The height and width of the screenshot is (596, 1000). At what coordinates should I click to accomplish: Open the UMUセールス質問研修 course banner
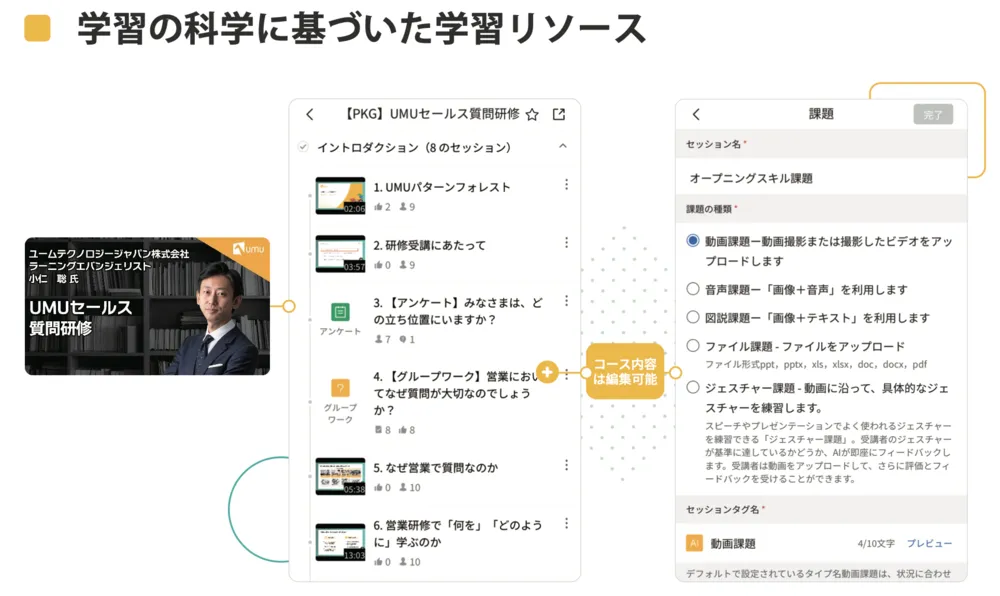[x=147, y=306]
